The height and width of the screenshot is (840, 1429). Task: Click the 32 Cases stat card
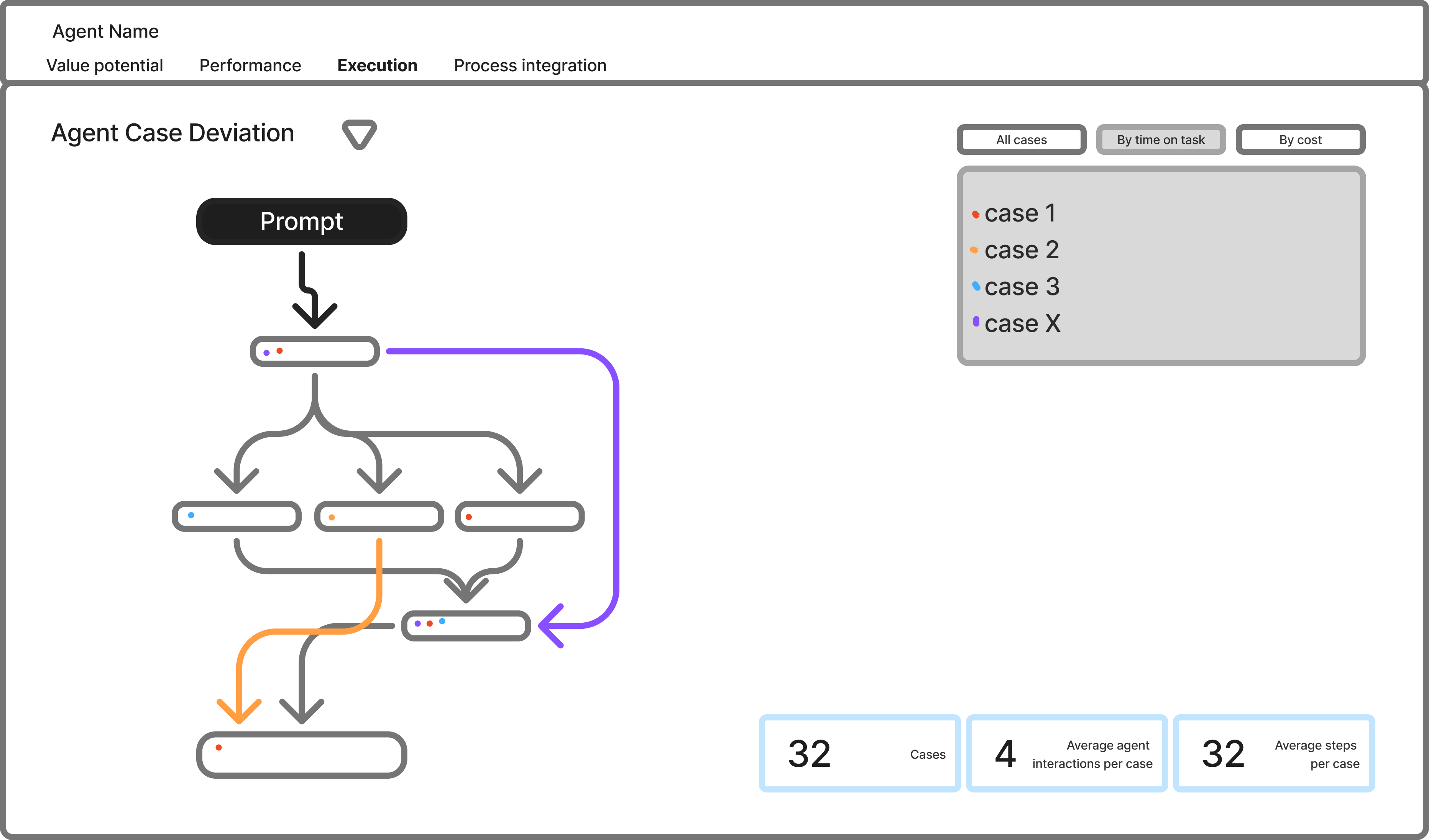pyautogui.click(x=859, y=753)
